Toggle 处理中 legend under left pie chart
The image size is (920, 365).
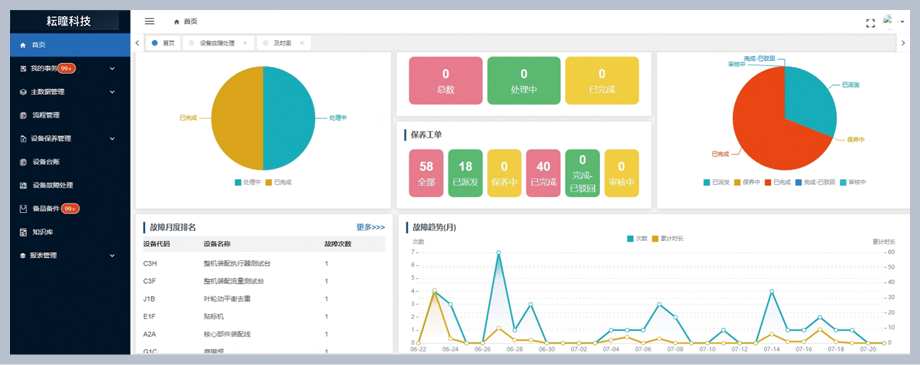tap(248, 182)
